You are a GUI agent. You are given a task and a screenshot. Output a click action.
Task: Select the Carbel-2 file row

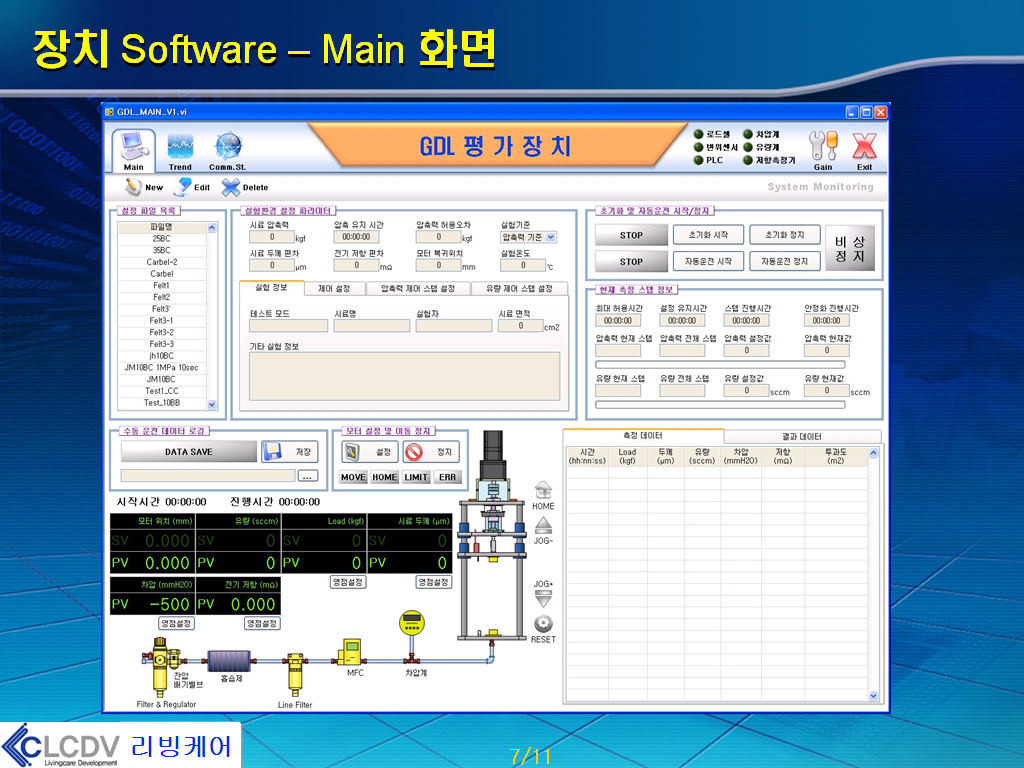(x=162, y=263)
